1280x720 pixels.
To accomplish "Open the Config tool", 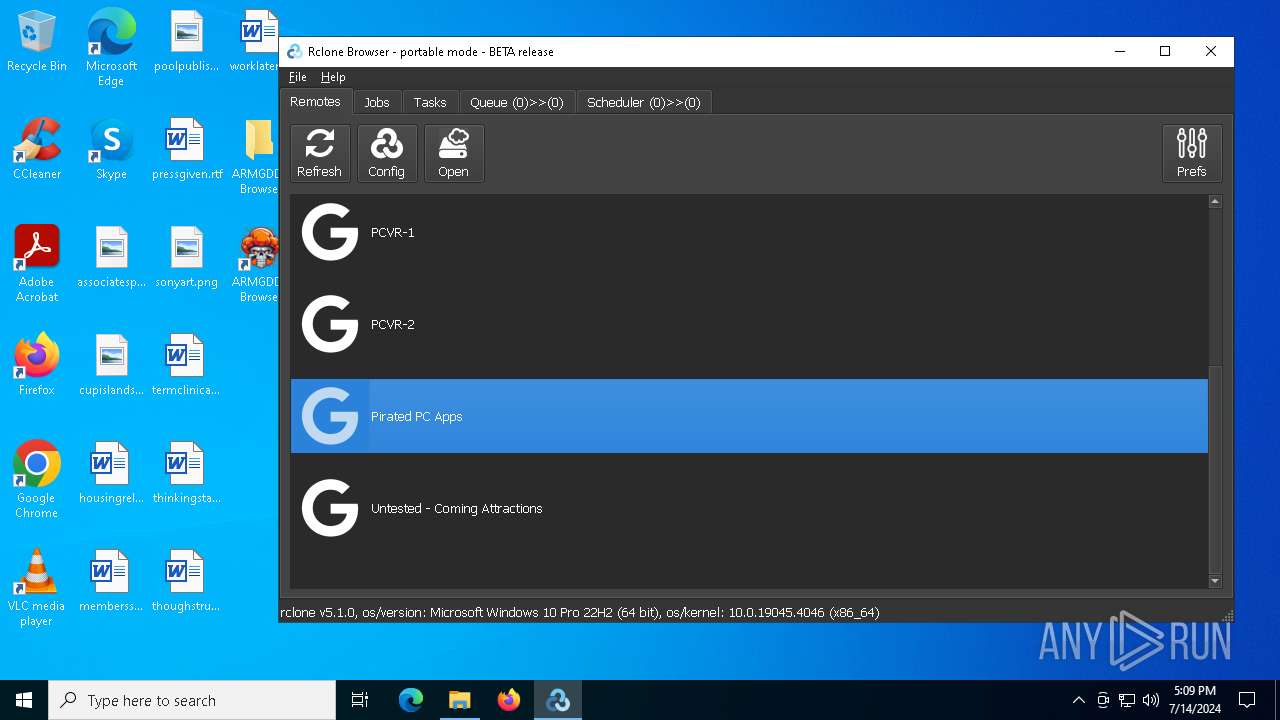I will pos(387,153).
